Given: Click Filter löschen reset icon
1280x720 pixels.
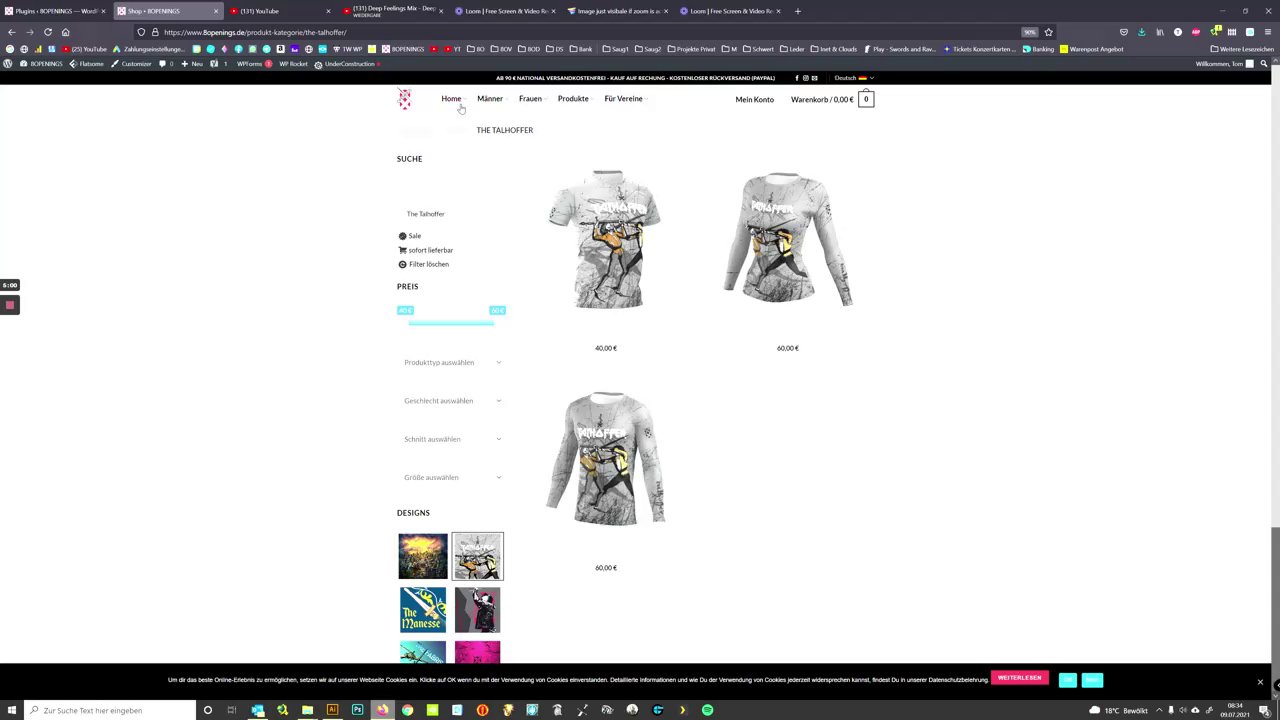Looking at the screenshot, I should pyautogui.click(x=402, y=264).
